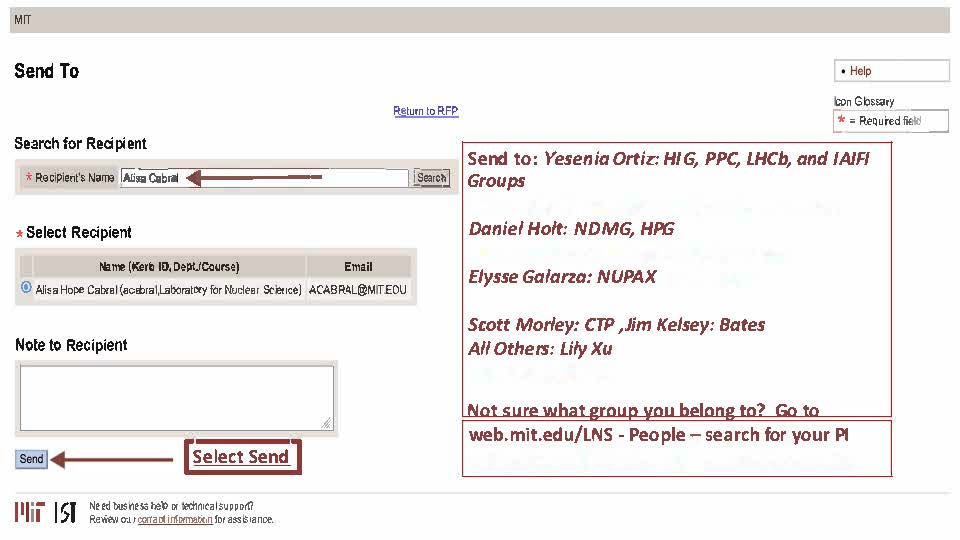Screen dimensions: 960x540
Task: Open the contact information link
Action: tap(175, 519)
